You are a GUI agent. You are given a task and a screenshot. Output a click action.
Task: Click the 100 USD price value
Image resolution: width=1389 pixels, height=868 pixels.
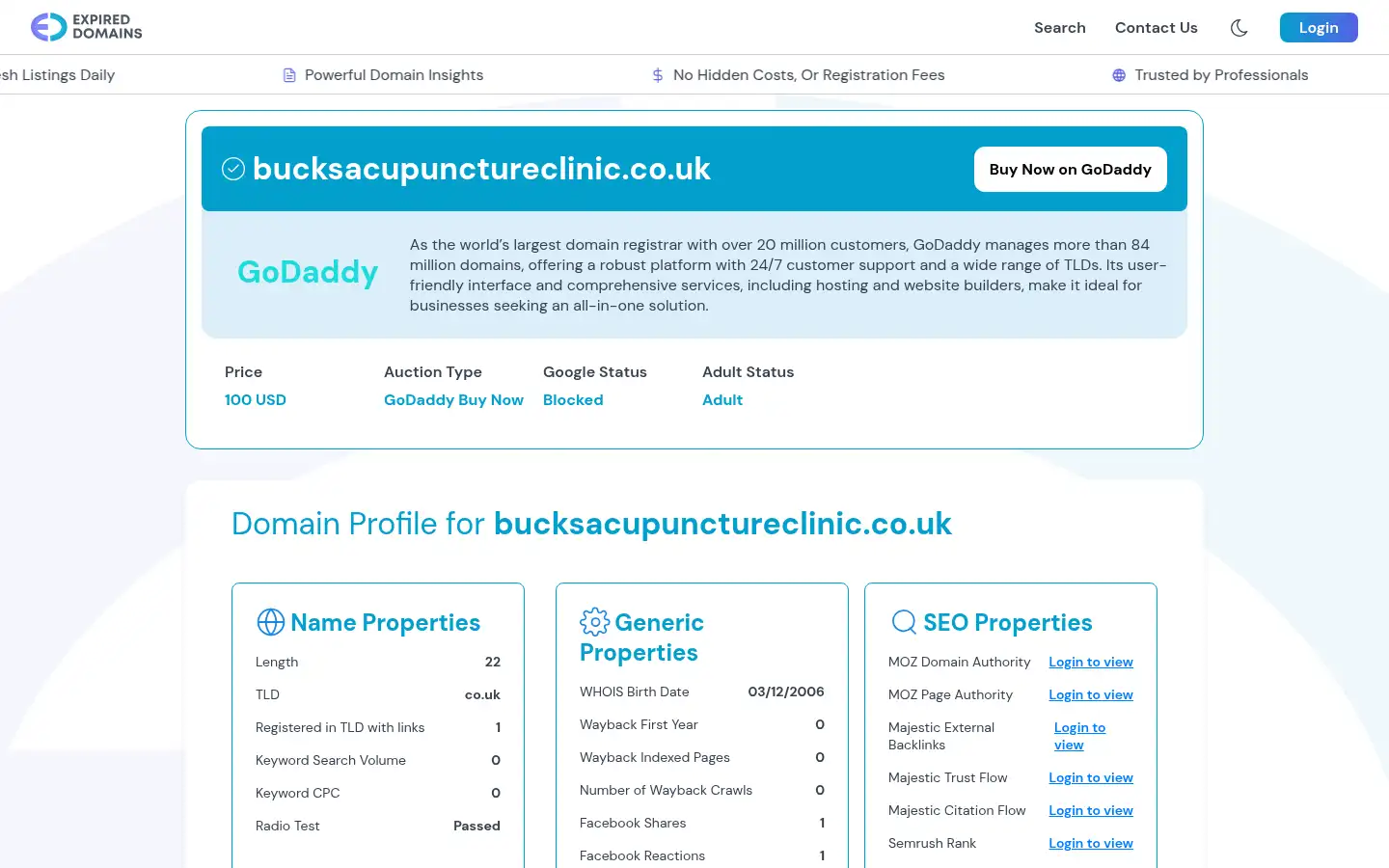[256, 399]
